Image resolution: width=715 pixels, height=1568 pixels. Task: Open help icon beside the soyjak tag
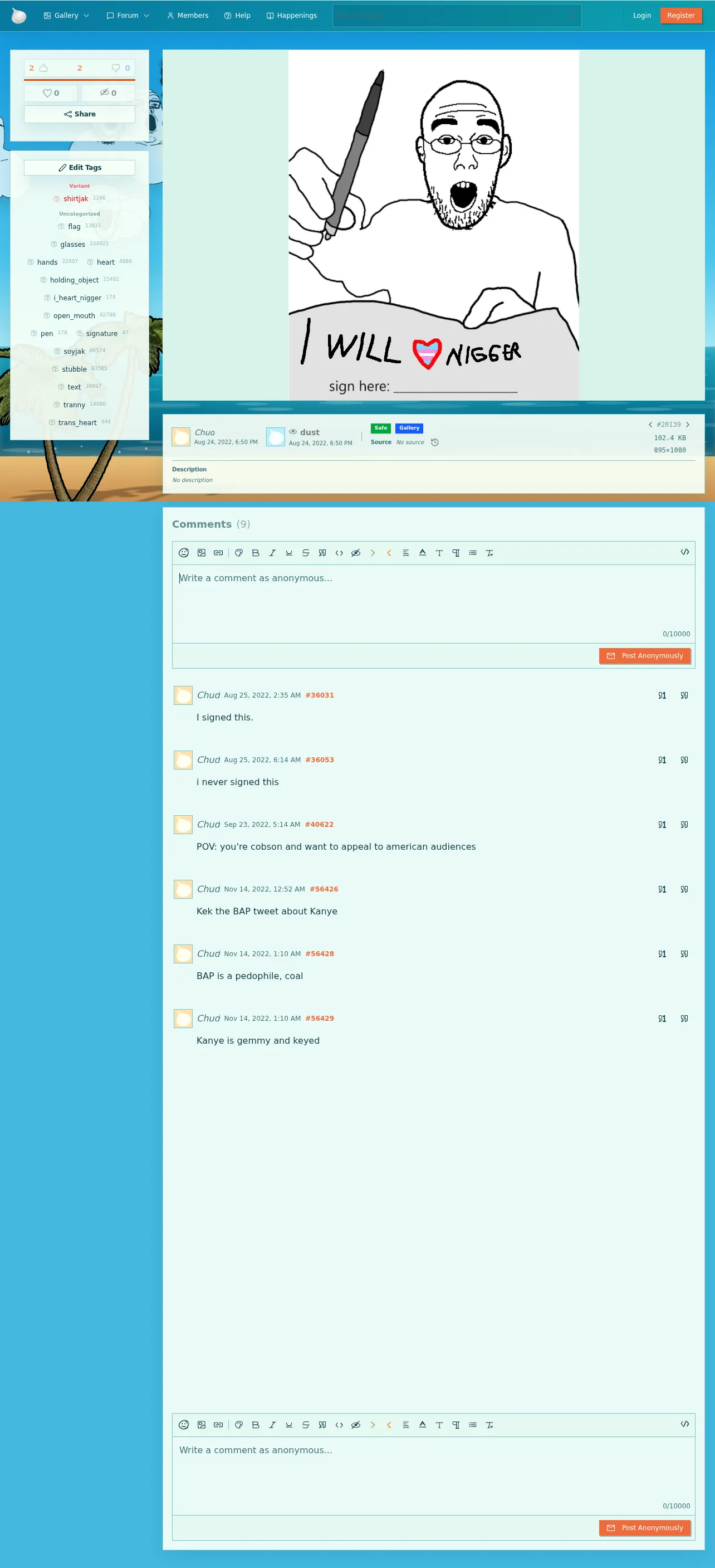pos(57,352)
